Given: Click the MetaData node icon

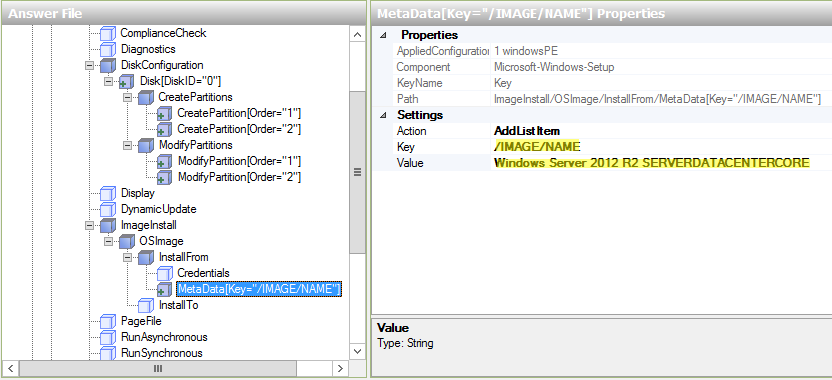Looking at the screenshot, I should pyautogui.click(x=164, y=289).
